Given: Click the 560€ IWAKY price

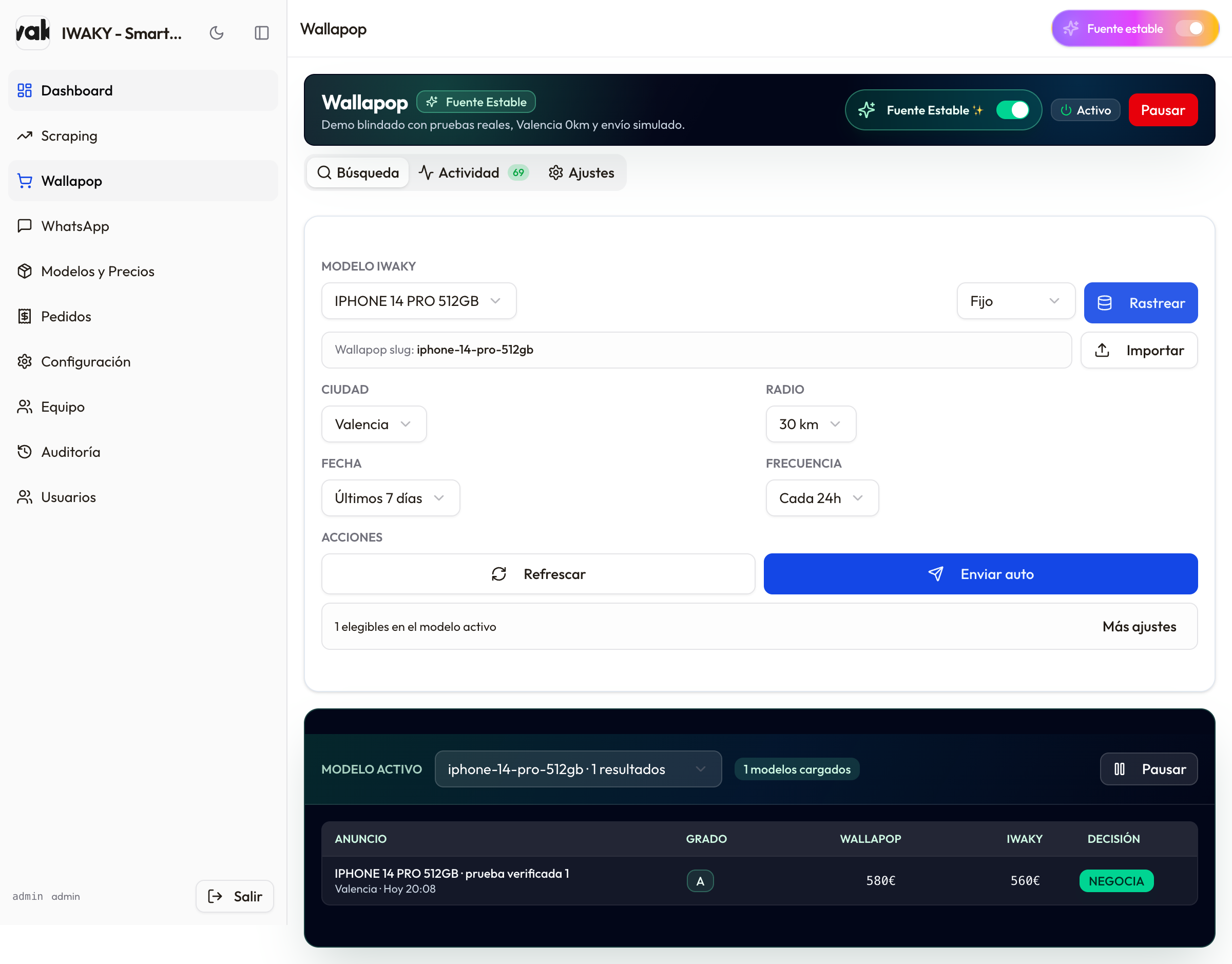Looking at the screenshot, I should (x=1025, y=881).
